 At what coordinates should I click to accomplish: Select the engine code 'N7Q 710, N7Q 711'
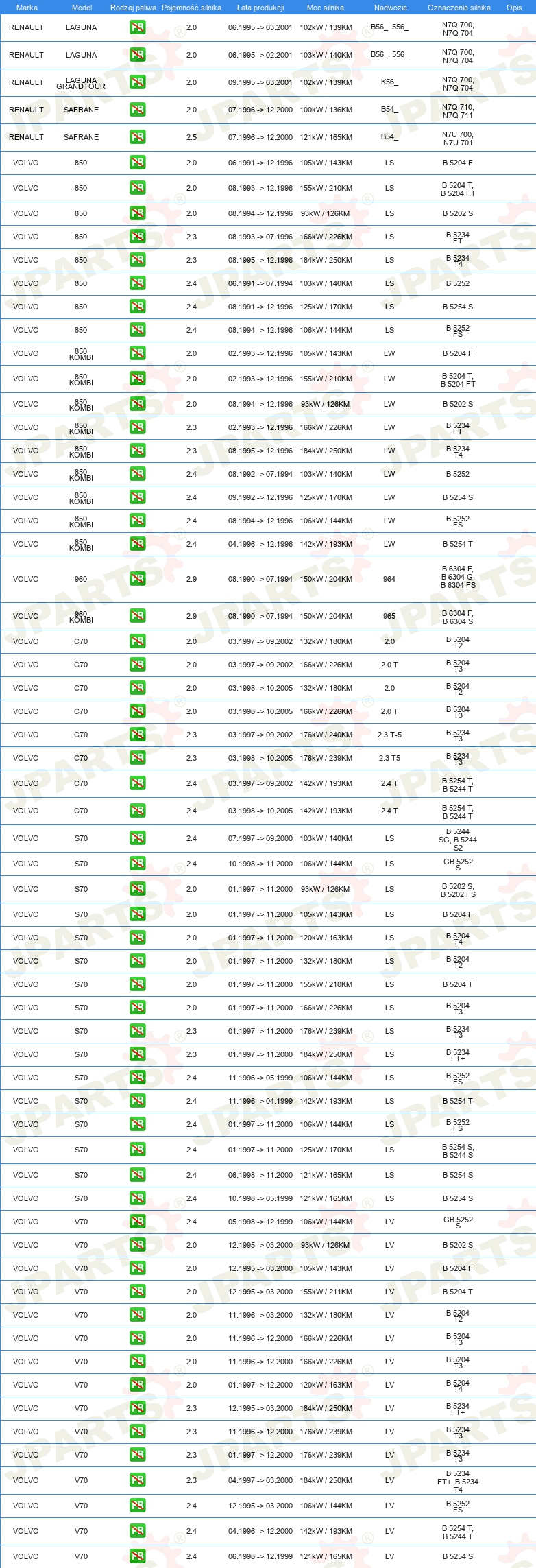click(458, 111)
